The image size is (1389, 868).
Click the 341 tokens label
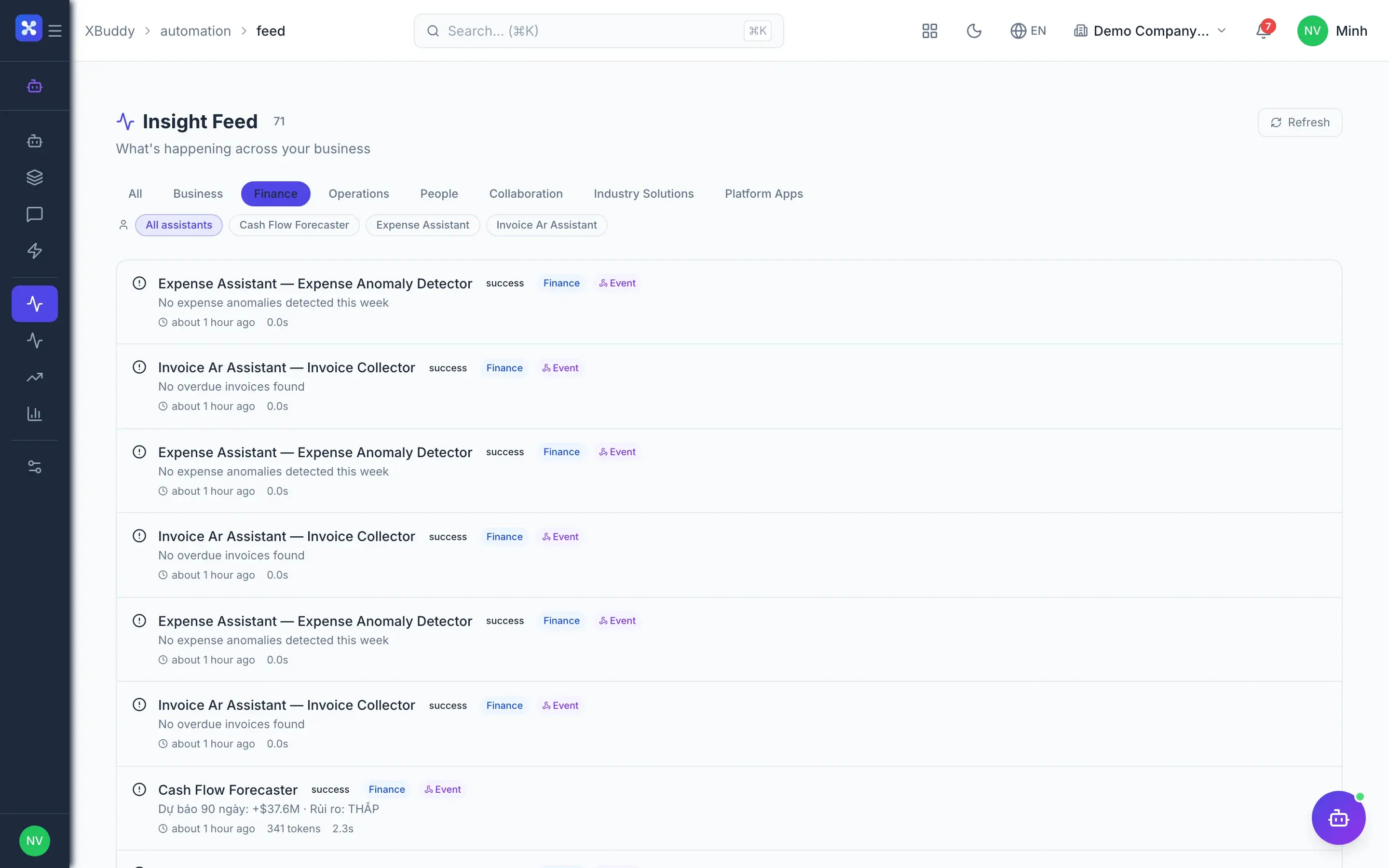(293, 828)
